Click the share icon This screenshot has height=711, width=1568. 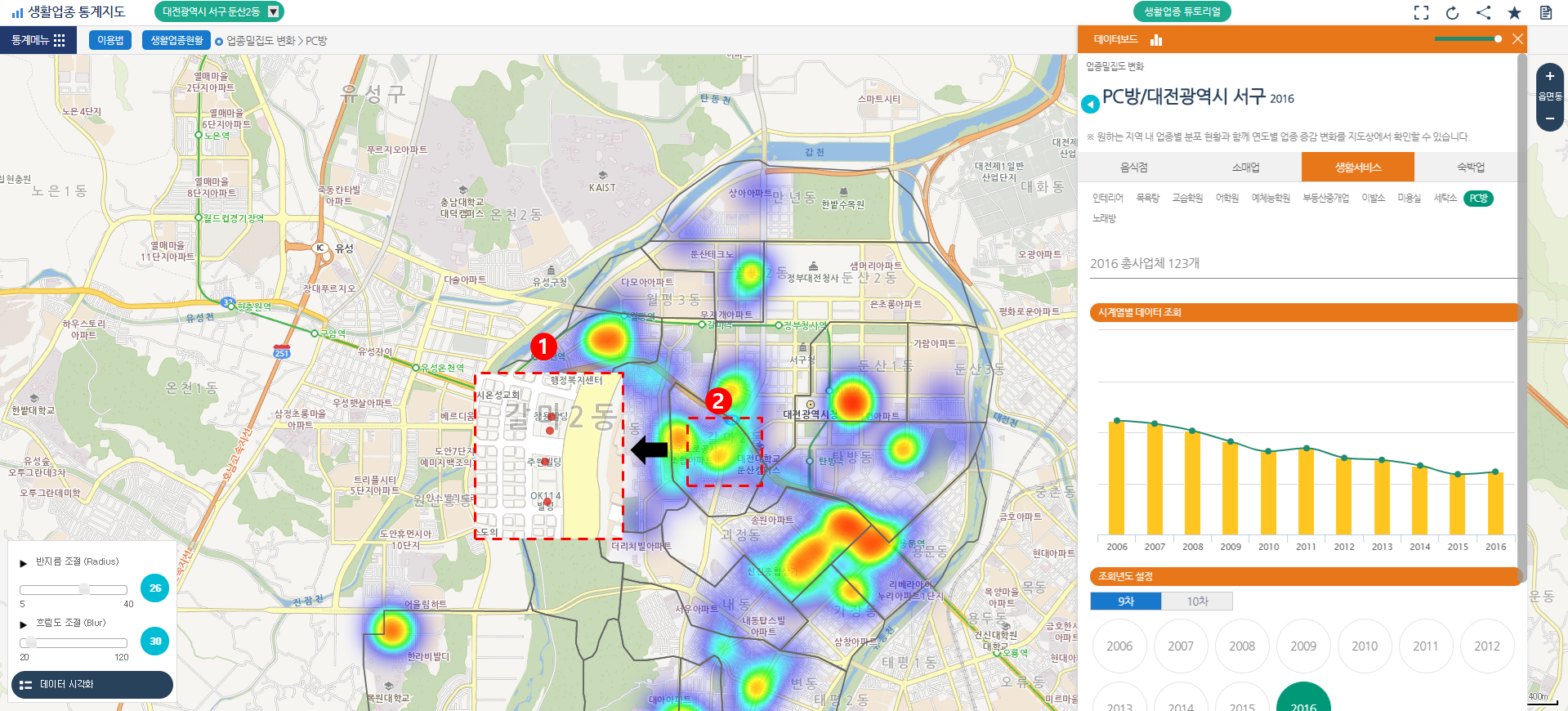[1483, 12]
